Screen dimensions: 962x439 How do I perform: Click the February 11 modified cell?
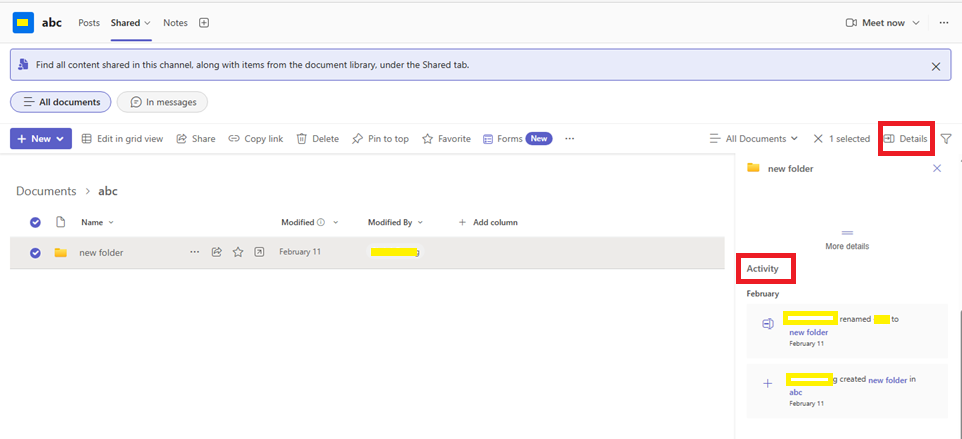click(300, 252)
